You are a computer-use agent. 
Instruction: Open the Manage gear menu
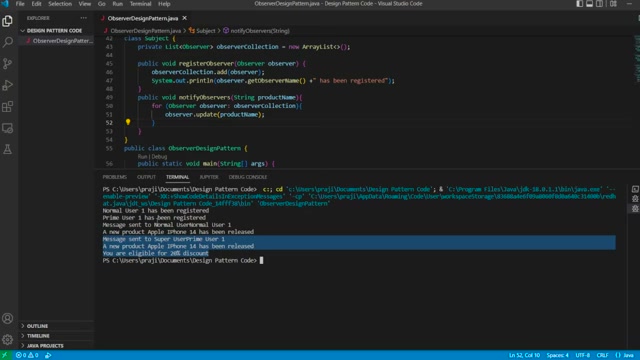click(x=7, y=340)
